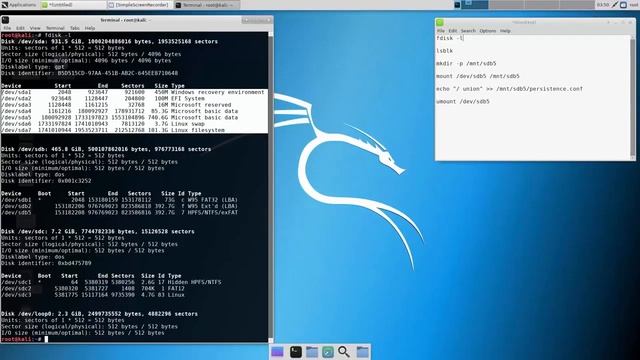This screenshot has width=640, height=360.
Task: Launch the terminal emulator from the dock
Action: pos(296,351)
